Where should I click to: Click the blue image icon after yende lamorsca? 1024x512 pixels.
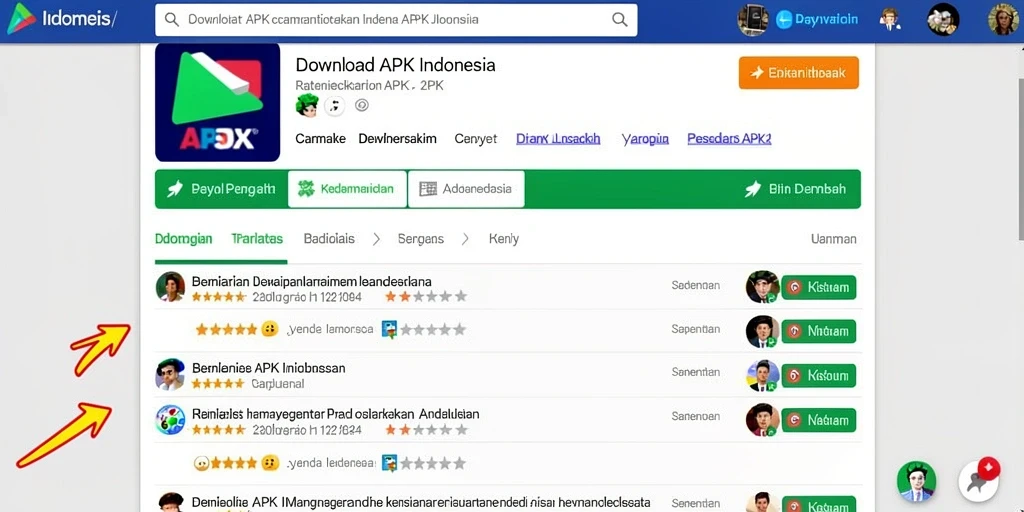(389, 330)
